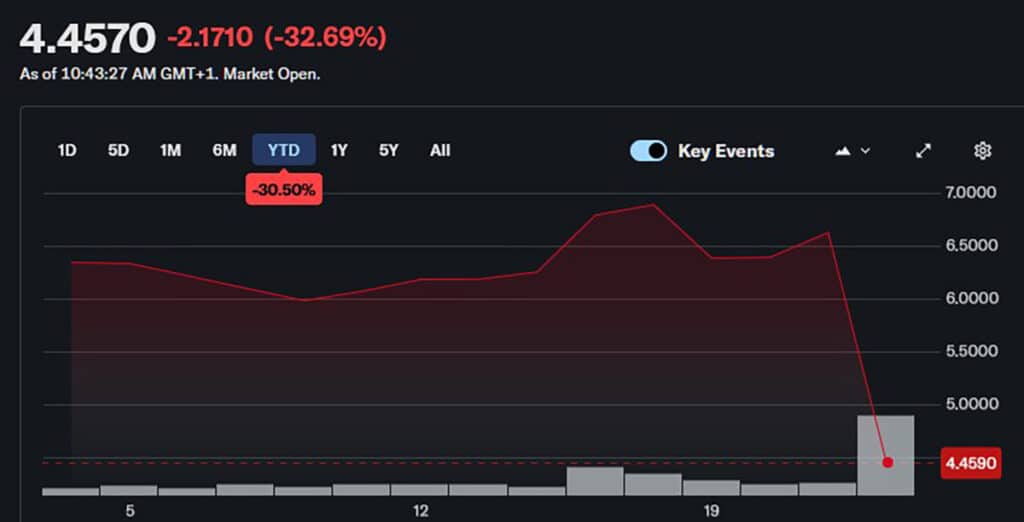Click the 6.0000 axis label
Screen dimensions: 1024x522
[x=971, y=299]
